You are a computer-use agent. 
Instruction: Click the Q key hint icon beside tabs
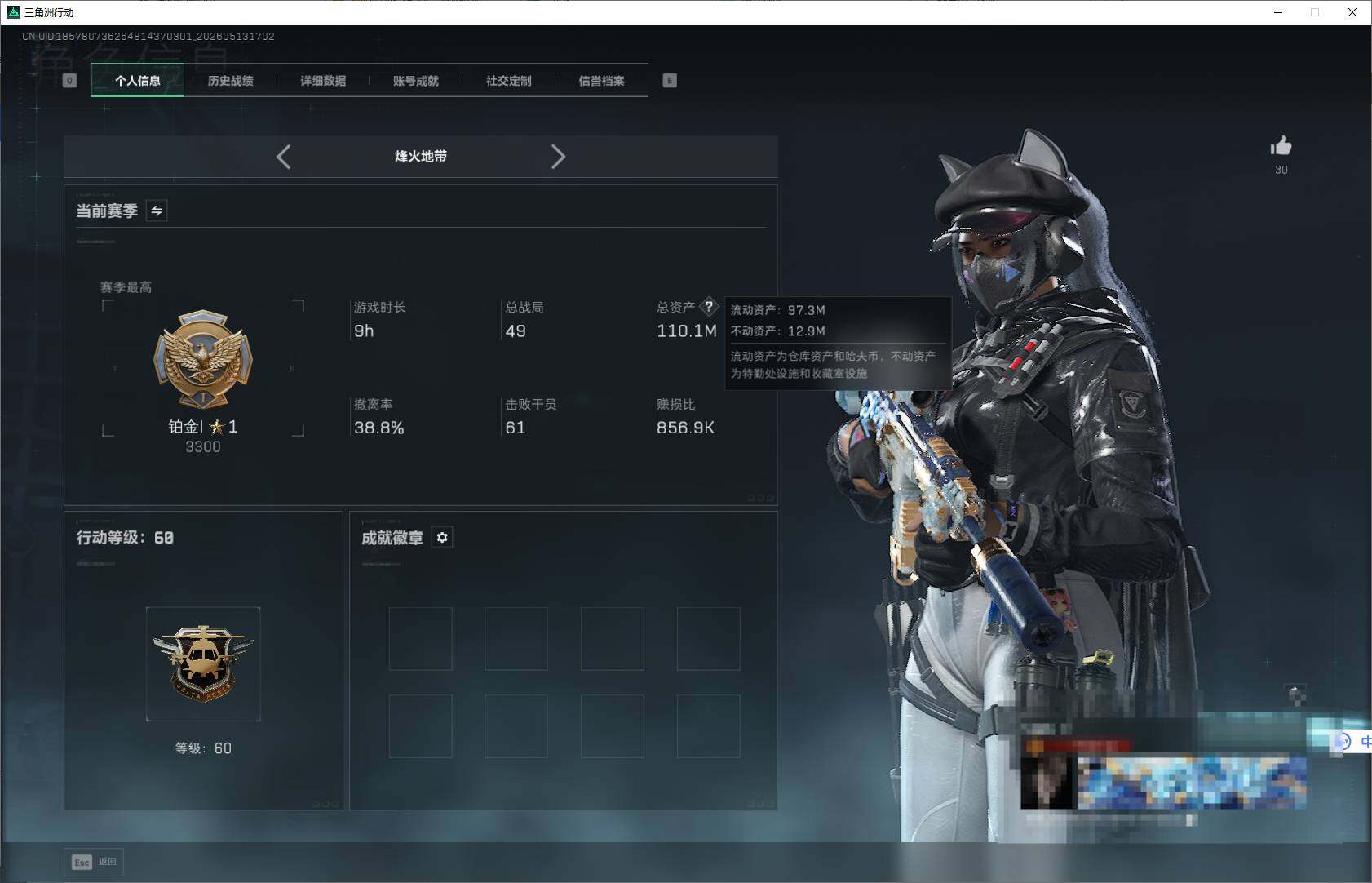(70, 81)
